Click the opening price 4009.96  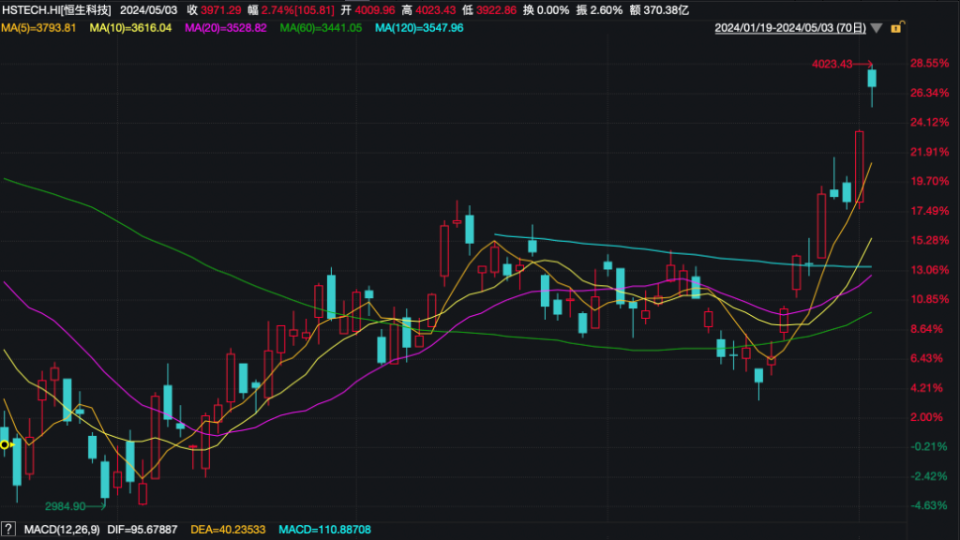[375, 10]
